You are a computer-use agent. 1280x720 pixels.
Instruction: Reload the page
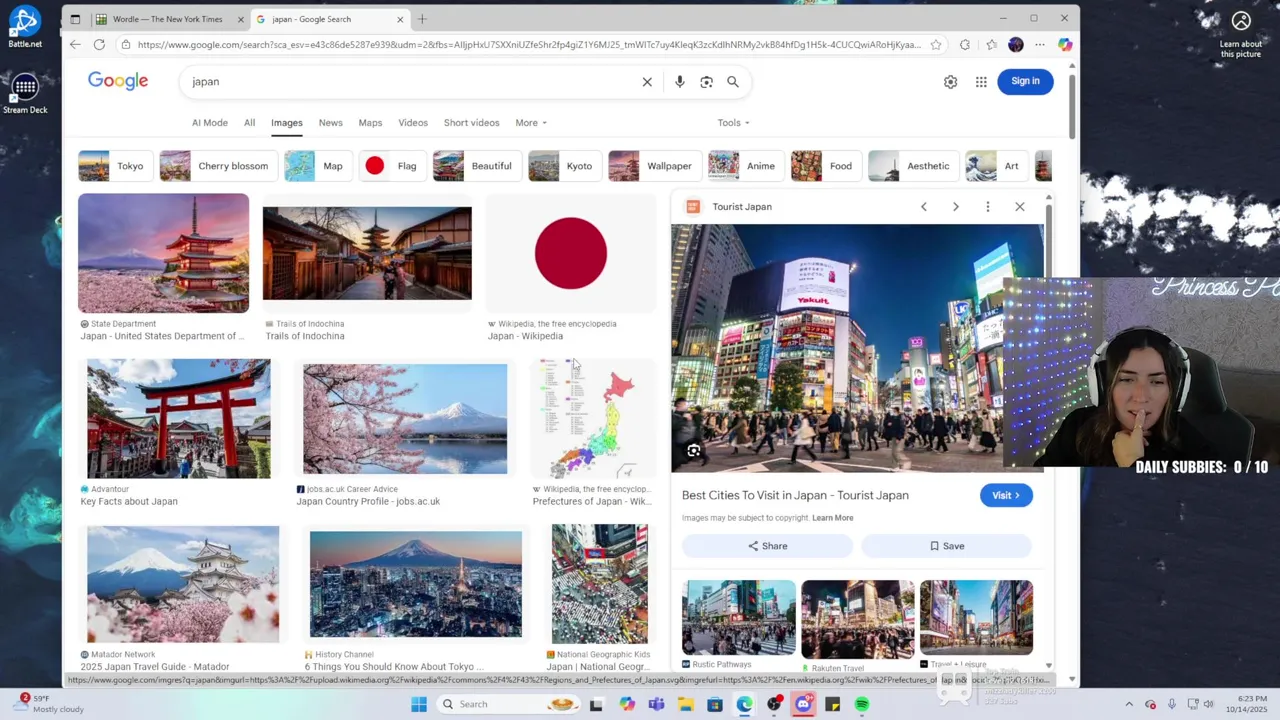coord(99,44)
